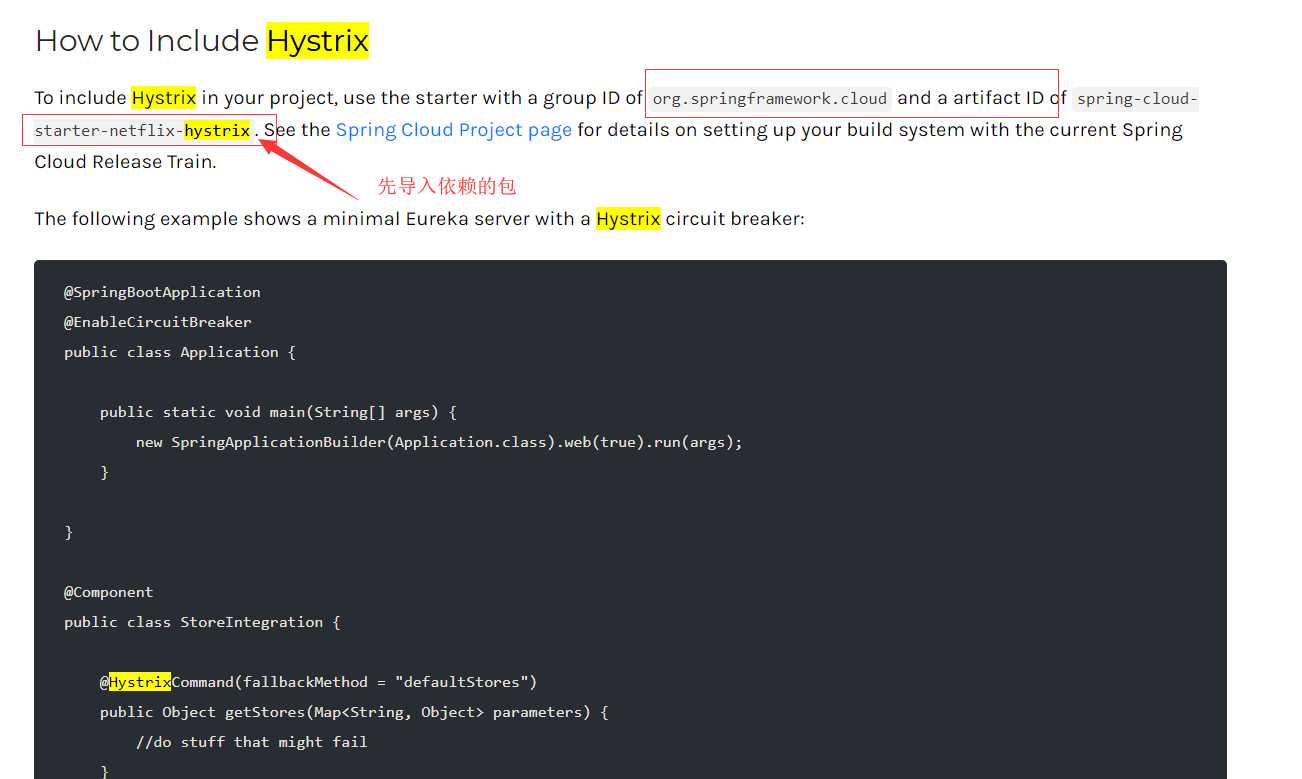This screenshot has width=1302, height=779.
Task: Click the @HystrixCommand fallbackMethod line
Action: (x=319, y=682)
